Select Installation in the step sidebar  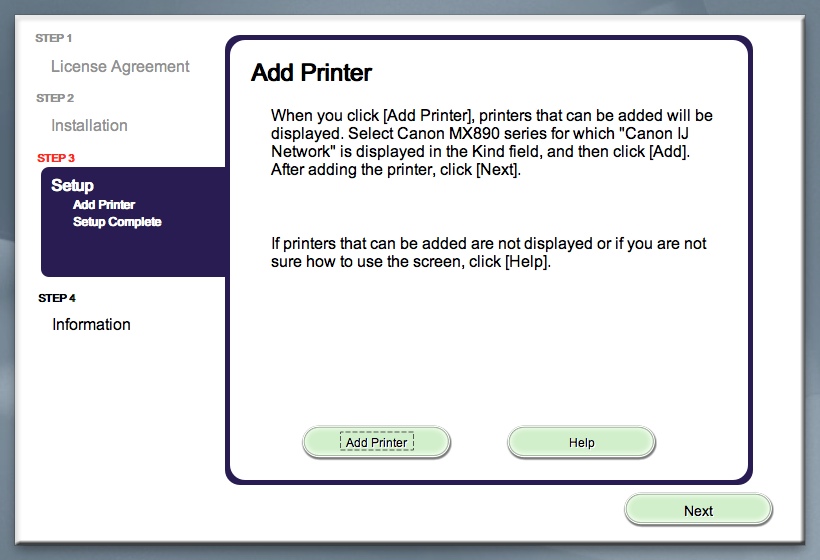click(x=90, y=126)
